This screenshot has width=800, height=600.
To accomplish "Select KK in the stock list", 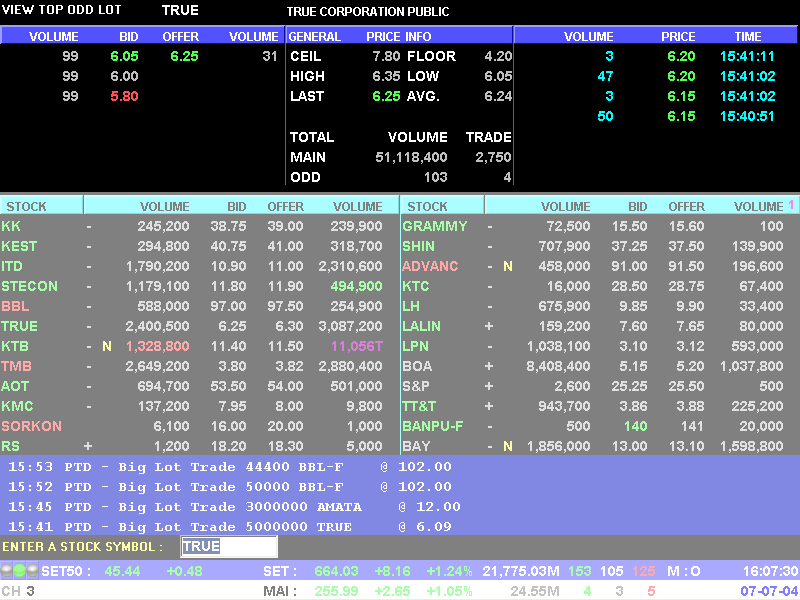I will (11, 226).
